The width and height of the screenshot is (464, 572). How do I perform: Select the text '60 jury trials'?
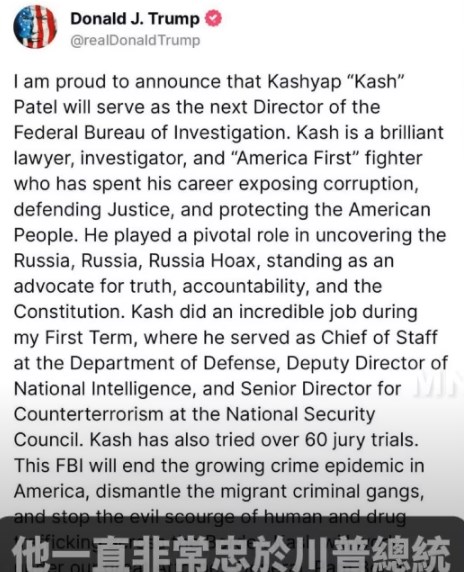click(x=360, y=440)
